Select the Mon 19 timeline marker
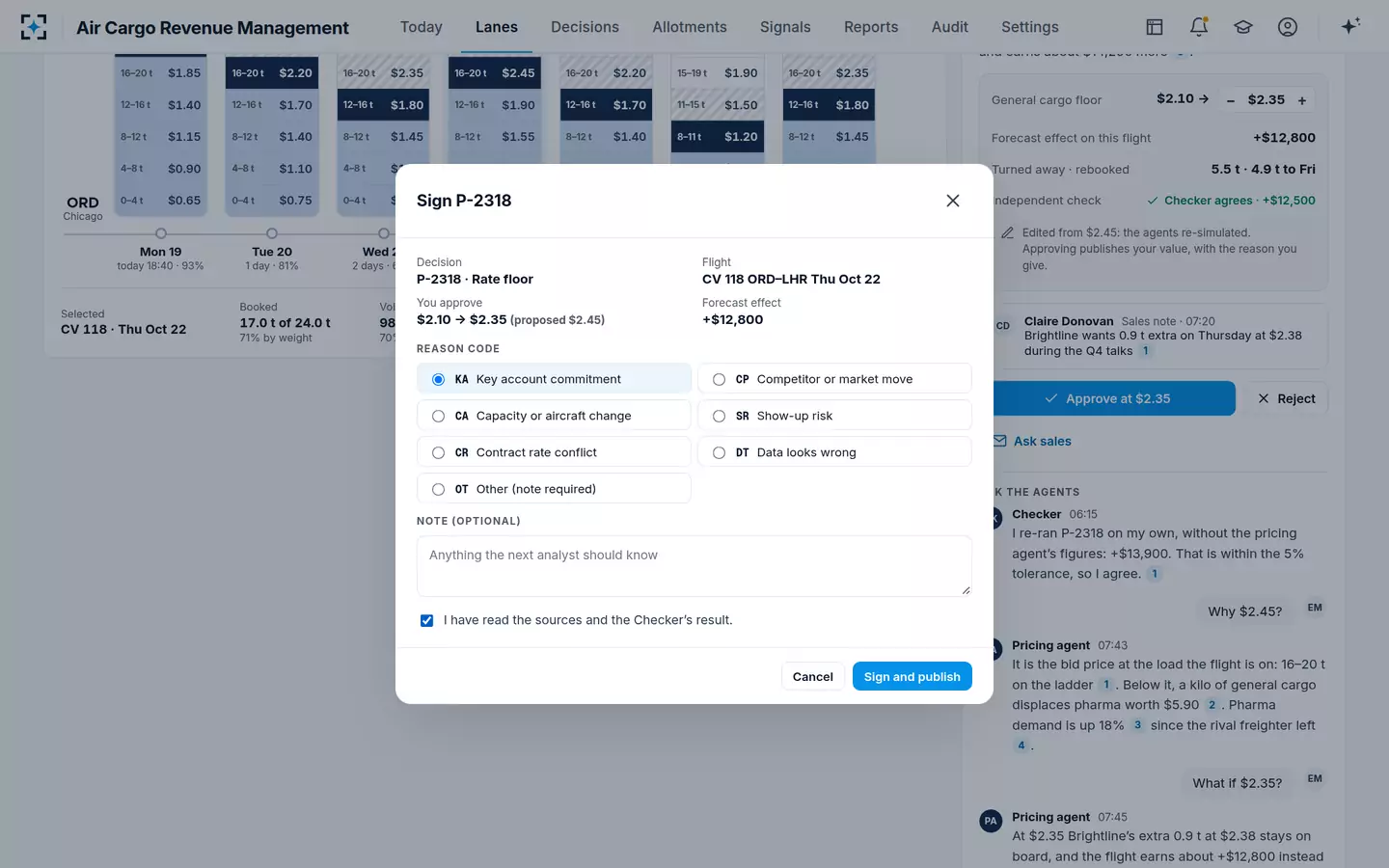This screenshot has height=868, width=1389. coord(161,233)
